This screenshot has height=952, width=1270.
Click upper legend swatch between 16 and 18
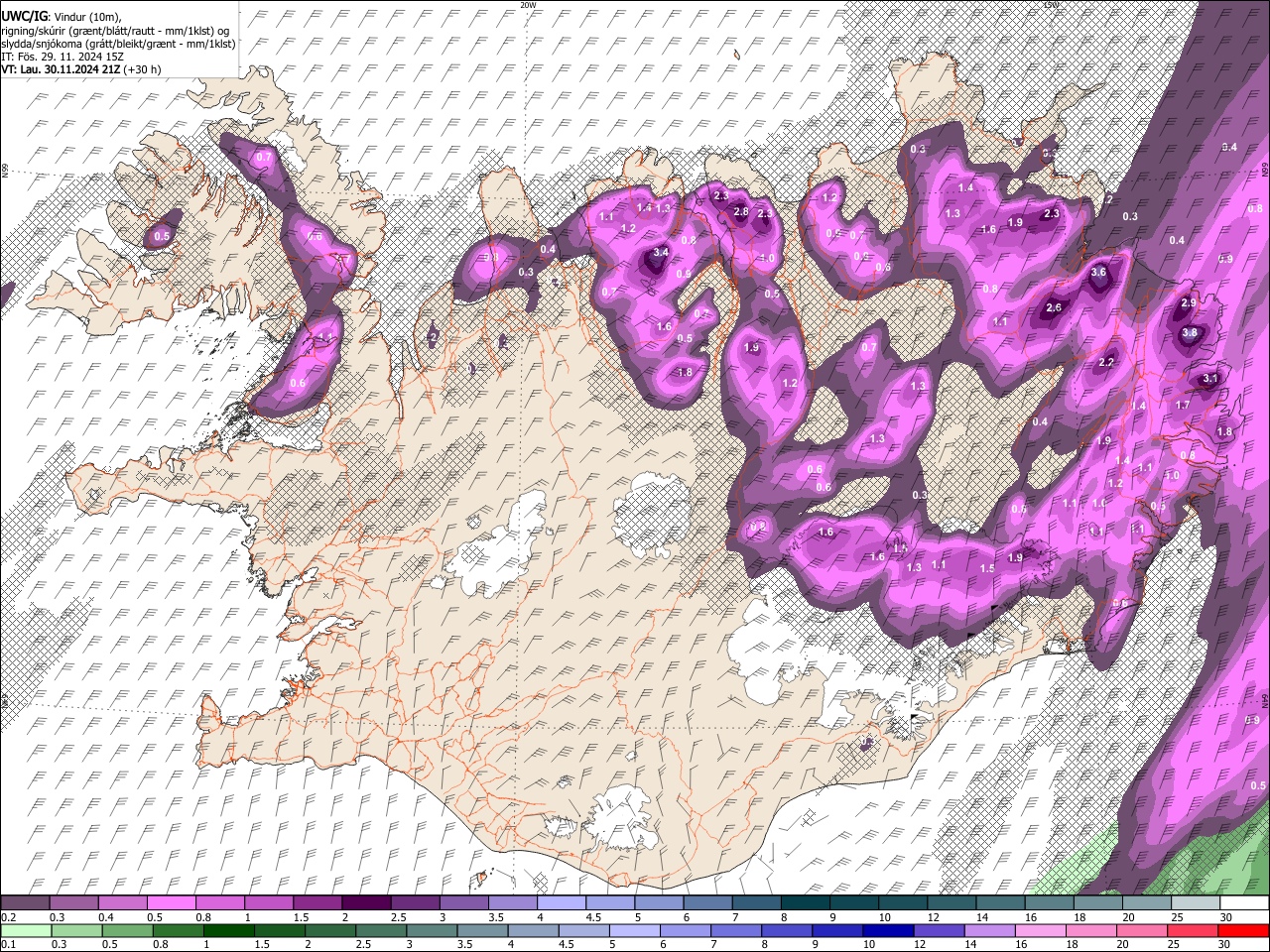[1049, 903]
